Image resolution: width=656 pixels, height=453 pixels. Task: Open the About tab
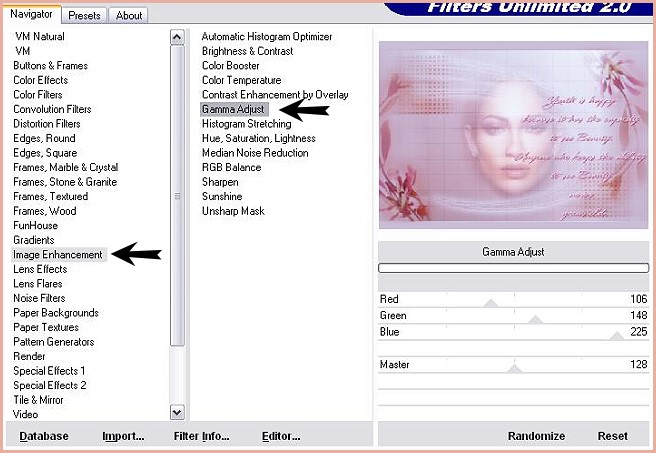(x=128, y=15)
